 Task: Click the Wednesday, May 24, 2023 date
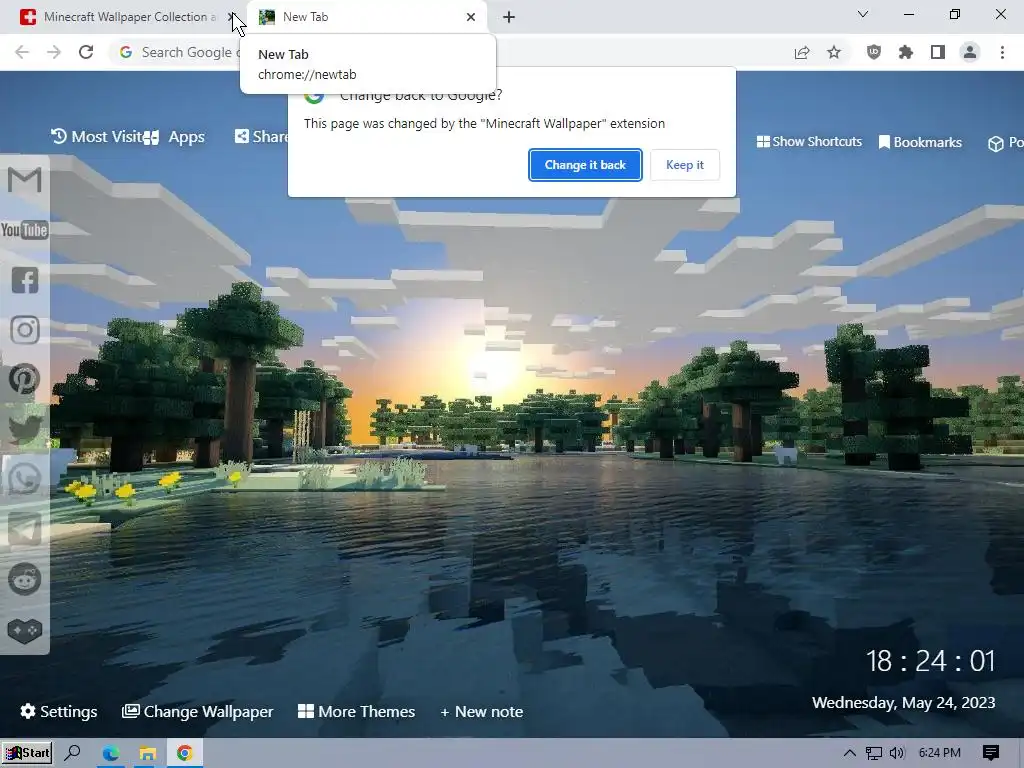click(904, 703)
